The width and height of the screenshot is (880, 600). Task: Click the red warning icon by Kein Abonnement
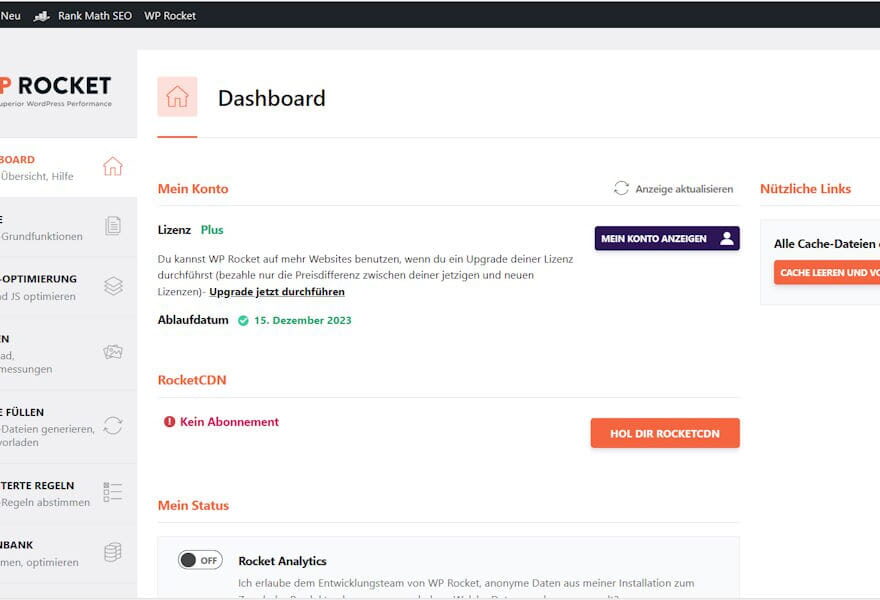169,422
